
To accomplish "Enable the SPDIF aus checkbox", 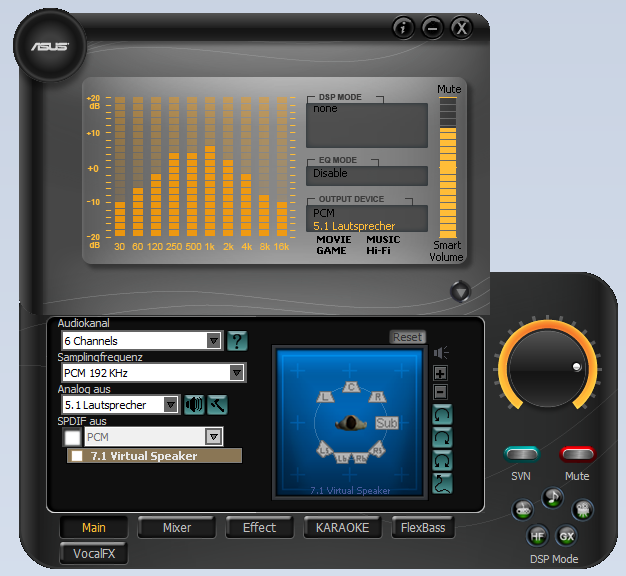I will pyautogui.click(x=73, y=437).
